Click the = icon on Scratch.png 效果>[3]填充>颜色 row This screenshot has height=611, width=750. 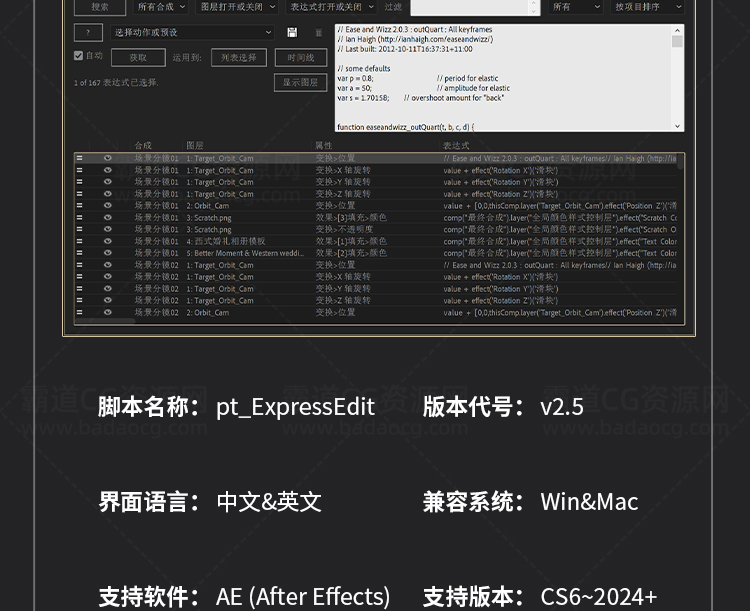pyautogui.click(x=79, y=217)
